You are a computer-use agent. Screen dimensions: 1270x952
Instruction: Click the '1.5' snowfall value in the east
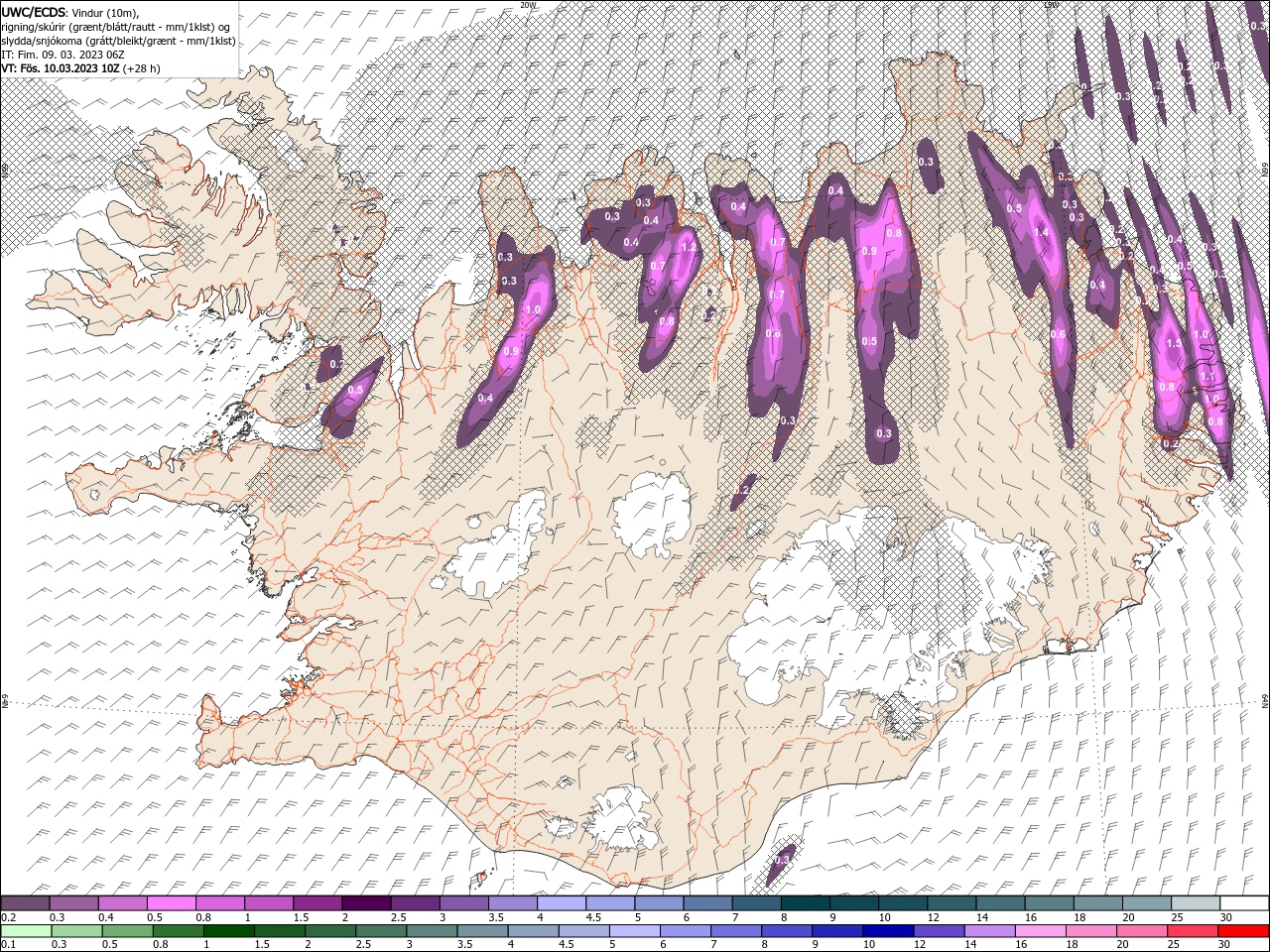[1173, 344]
